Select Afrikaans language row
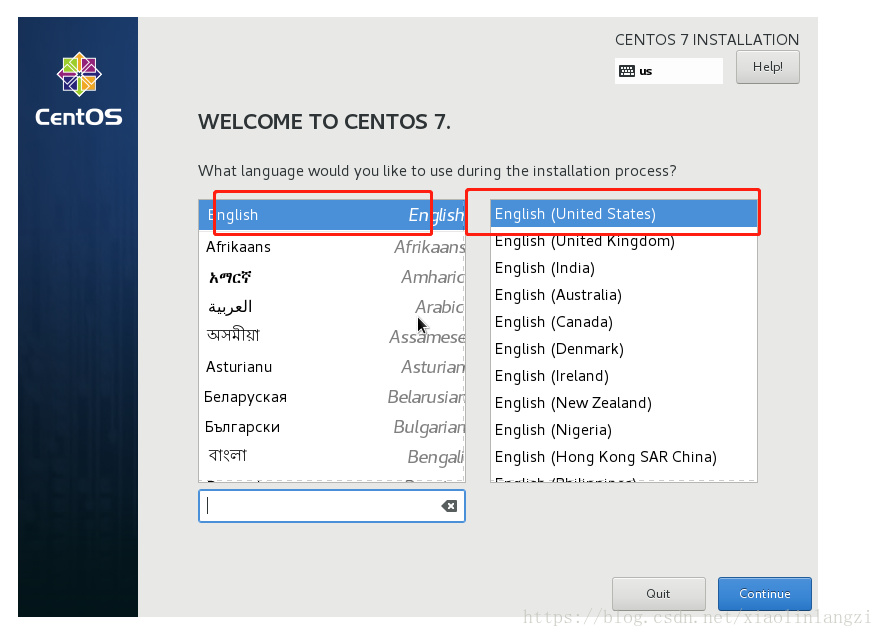 tap(331, 247)
